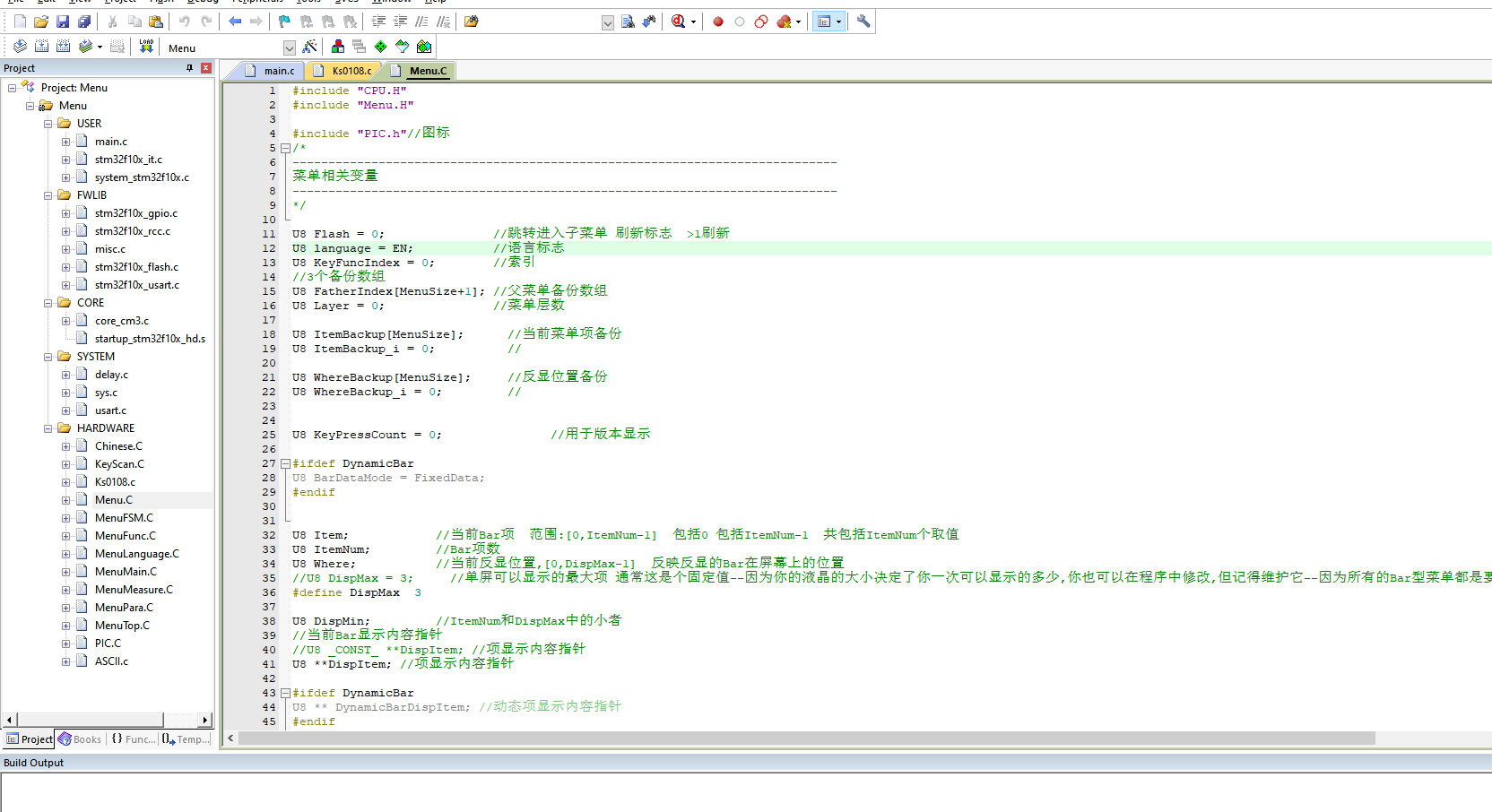Collapse the CORE group
Viewport: 1492px width, 812px height.
pyautogui.click(x=48, y=303)
